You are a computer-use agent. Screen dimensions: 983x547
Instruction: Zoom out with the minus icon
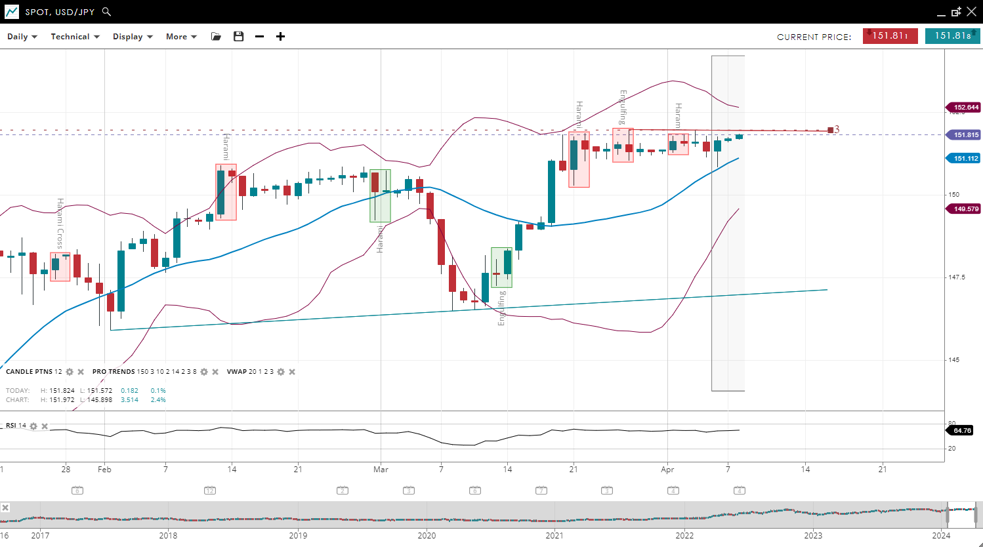click(259, 37)
